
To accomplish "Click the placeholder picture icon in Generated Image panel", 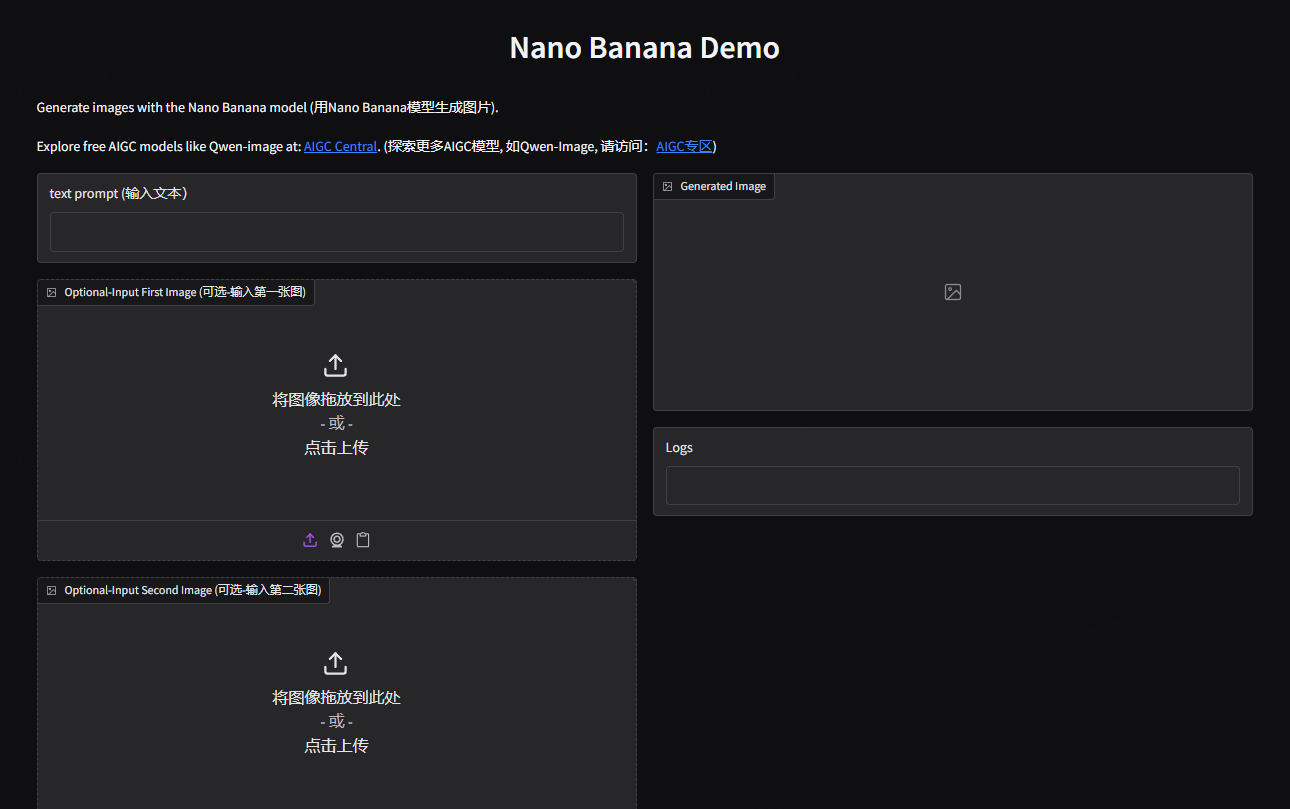I will tap(953, 292).
